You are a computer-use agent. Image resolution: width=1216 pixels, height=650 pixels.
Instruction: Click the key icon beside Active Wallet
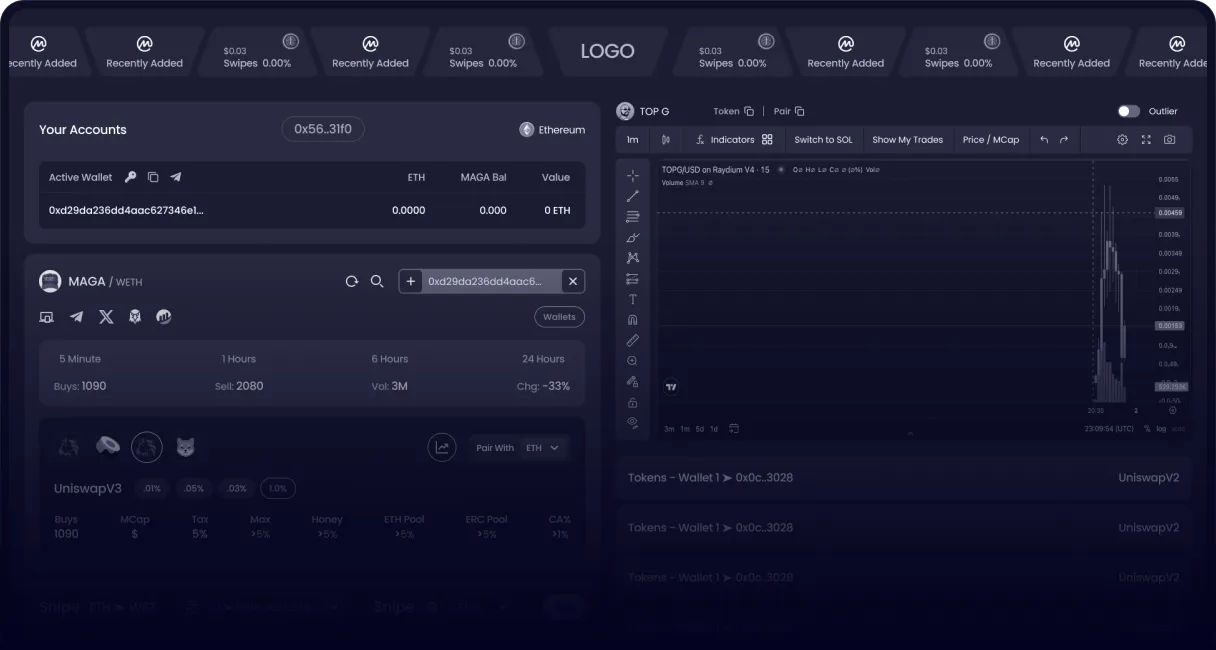coord(130,177)
